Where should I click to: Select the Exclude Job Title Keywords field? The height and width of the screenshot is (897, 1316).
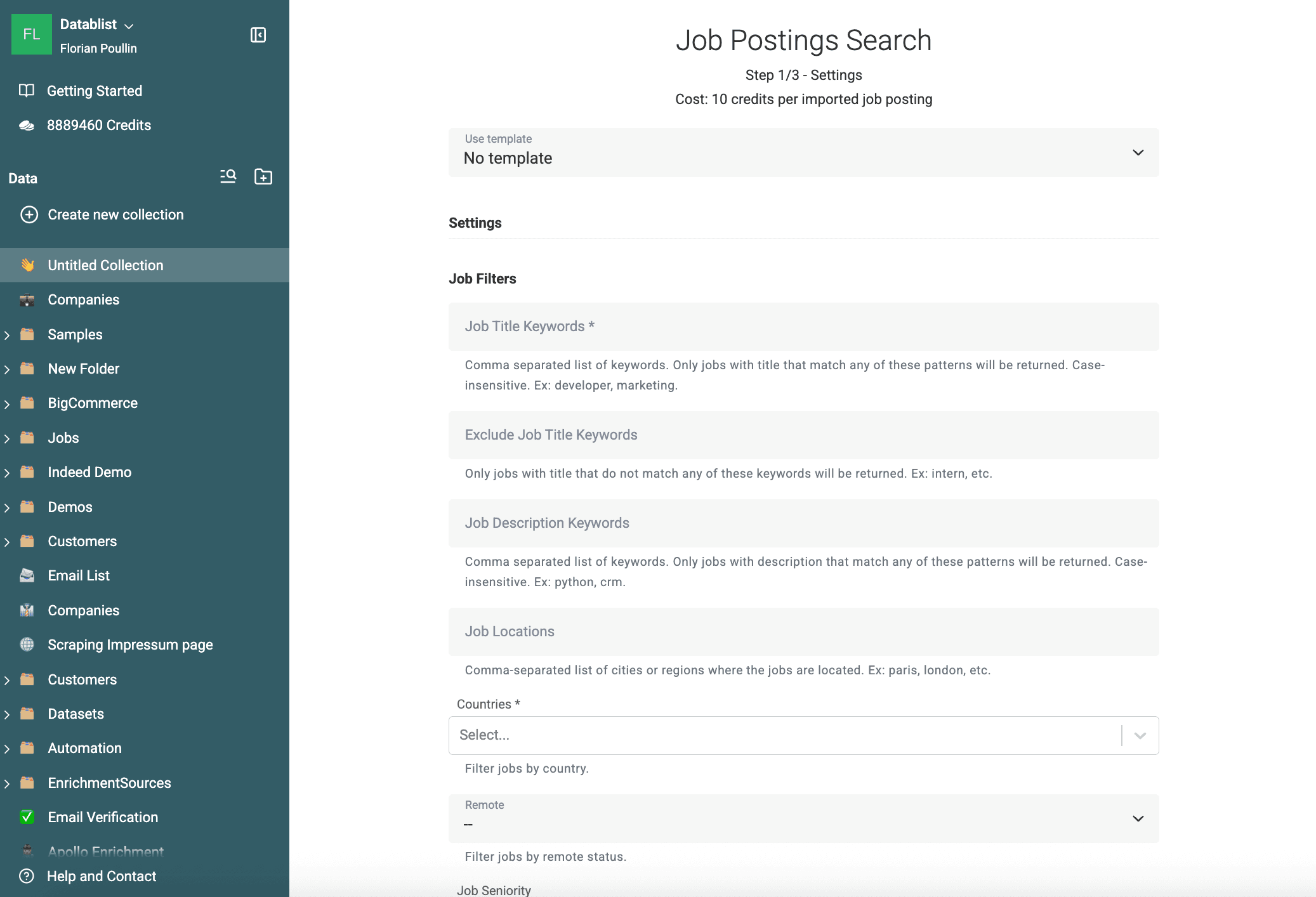pyautogui.click(x=803, y=435)
